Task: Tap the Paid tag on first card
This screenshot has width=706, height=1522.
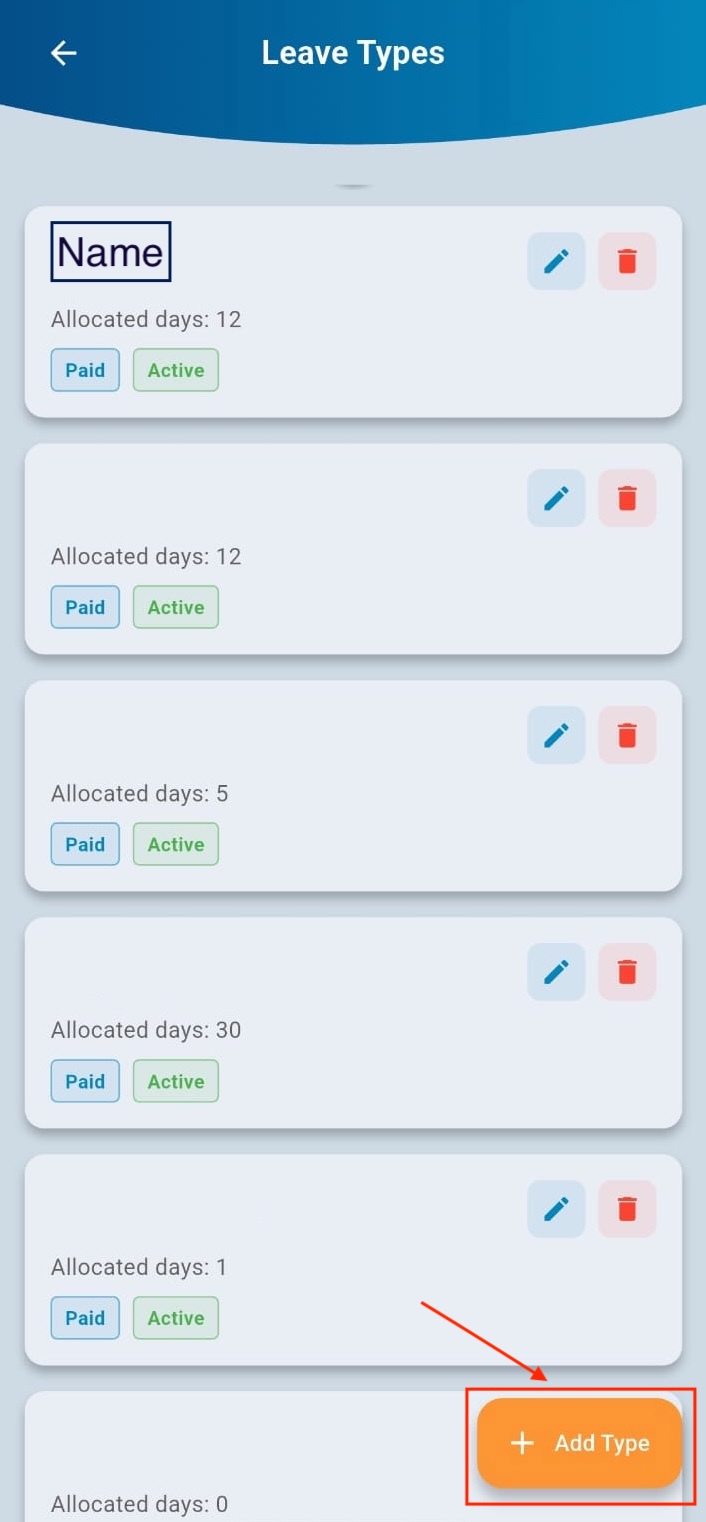Action: tap(85, 370)
